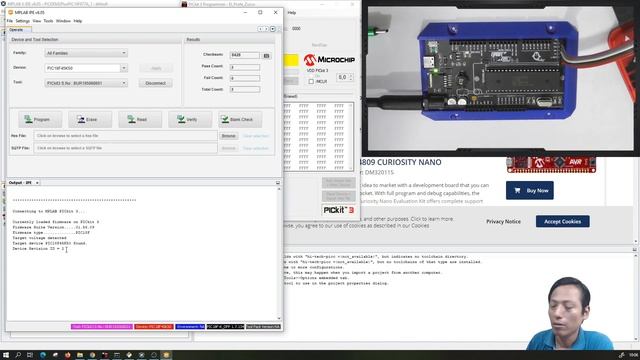
Task: Open the Settings menu
Action: point(22,21)
